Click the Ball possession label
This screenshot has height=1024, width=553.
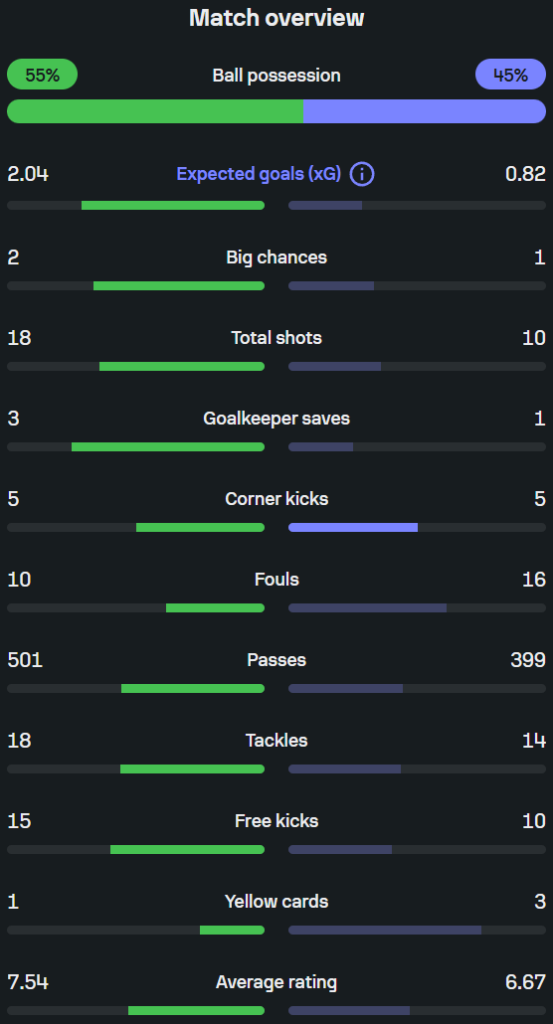tap(277, 75)
